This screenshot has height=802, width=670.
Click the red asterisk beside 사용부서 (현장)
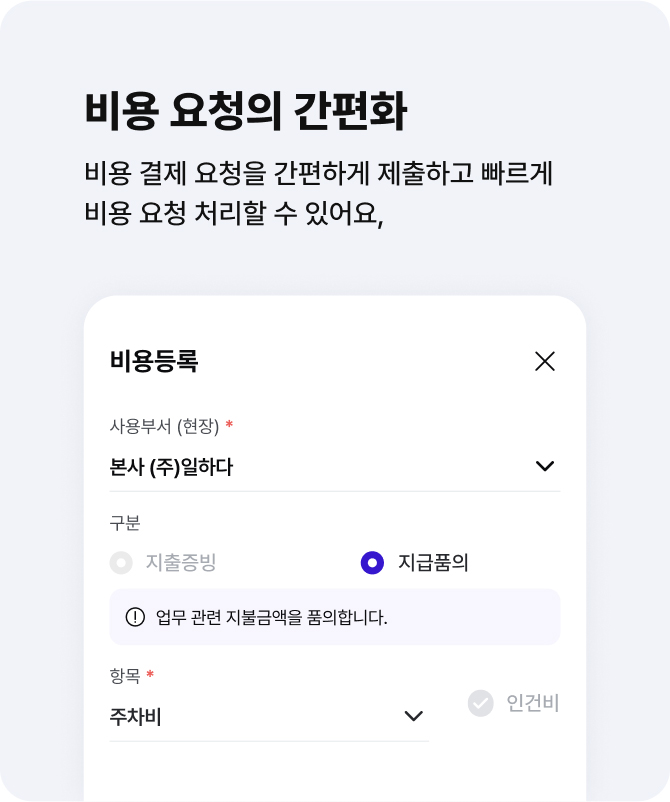pos(229,424)
